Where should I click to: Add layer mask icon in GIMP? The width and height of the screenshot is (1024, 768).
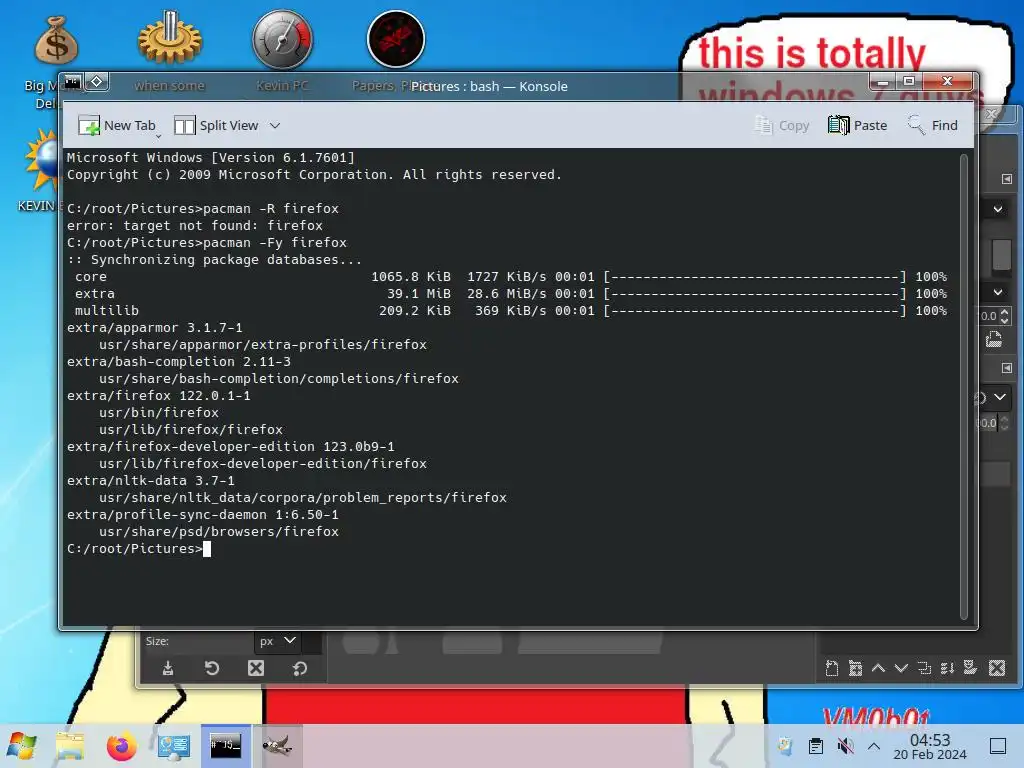pyautogui.click(x=970, y=668)
